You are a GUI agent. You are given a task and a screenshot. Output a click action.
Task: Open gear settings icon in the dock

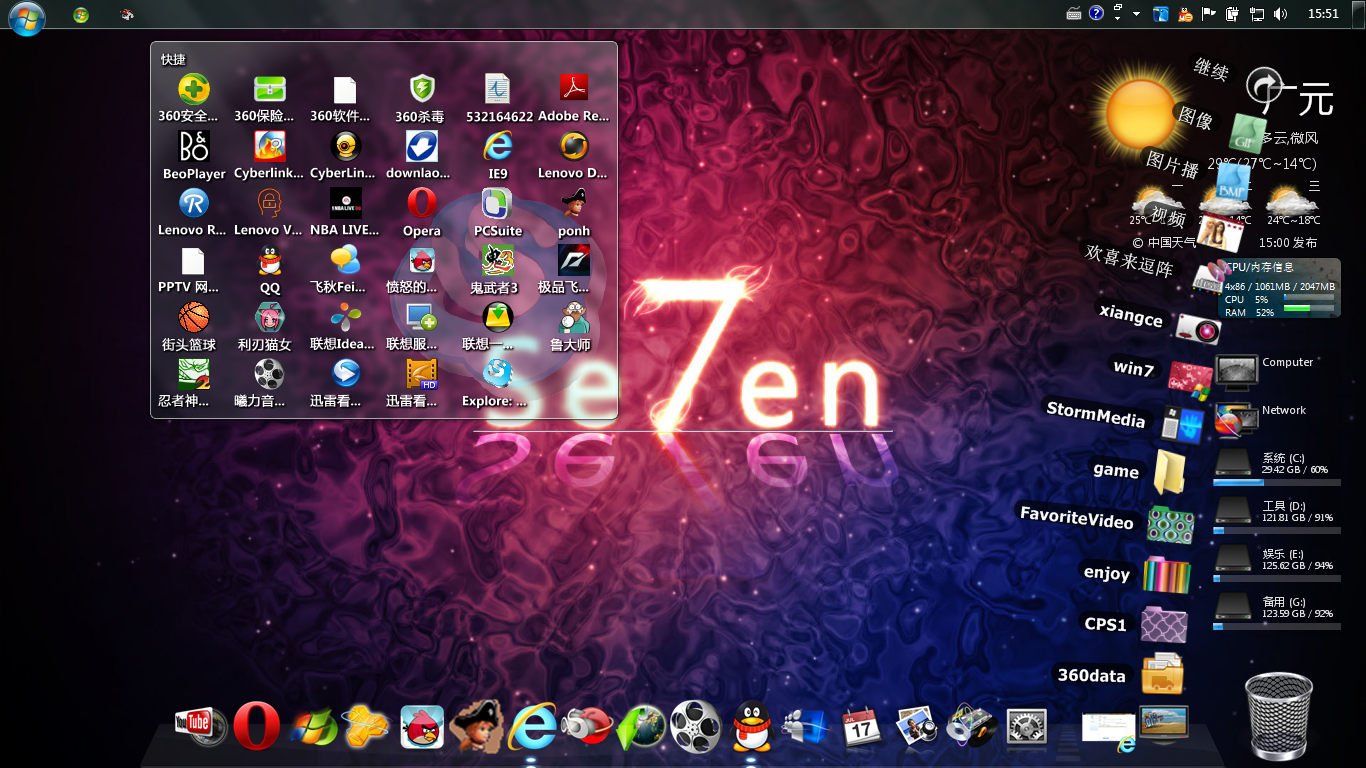pos(1026,728)
